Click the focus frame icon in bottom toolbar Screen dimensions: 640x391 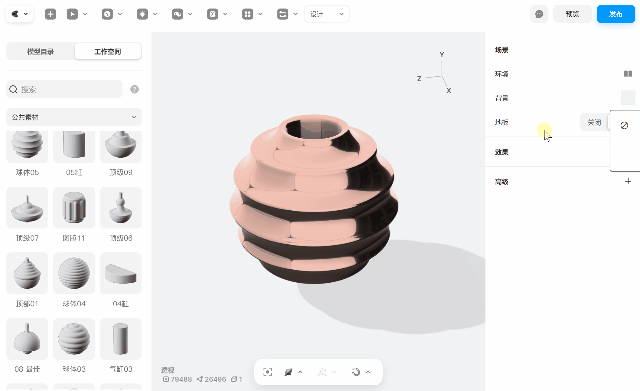point(267,372)
